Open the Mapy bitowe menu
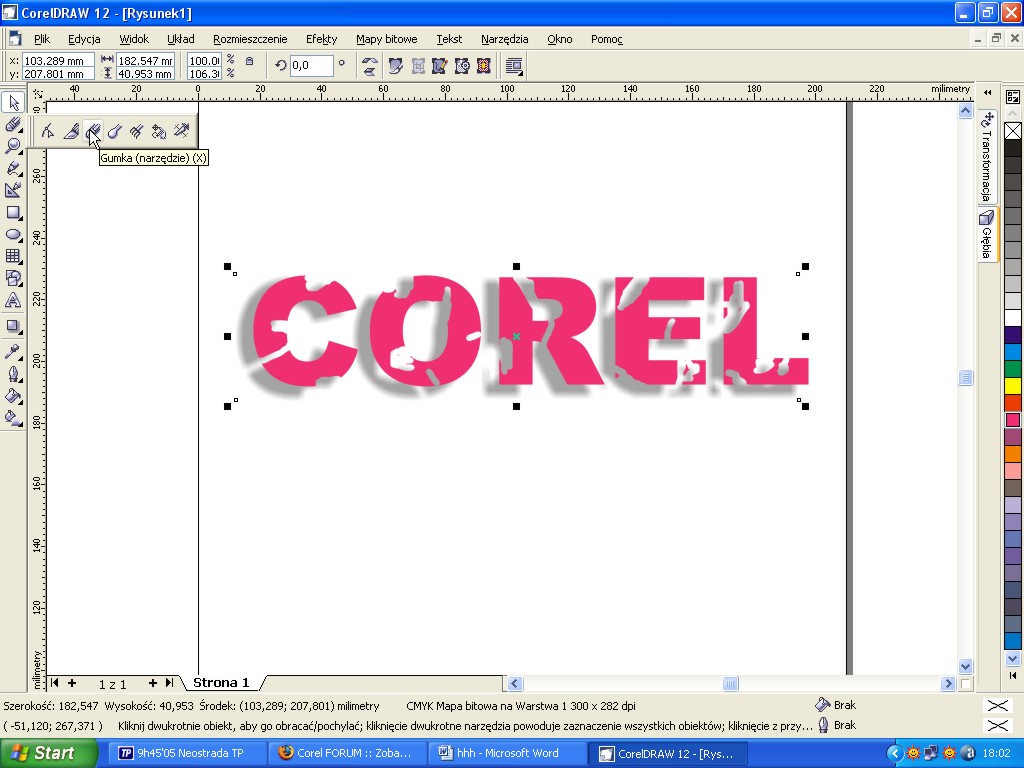Image resolution: width=1024 pixels, height=768 pixels. point(386,39)
